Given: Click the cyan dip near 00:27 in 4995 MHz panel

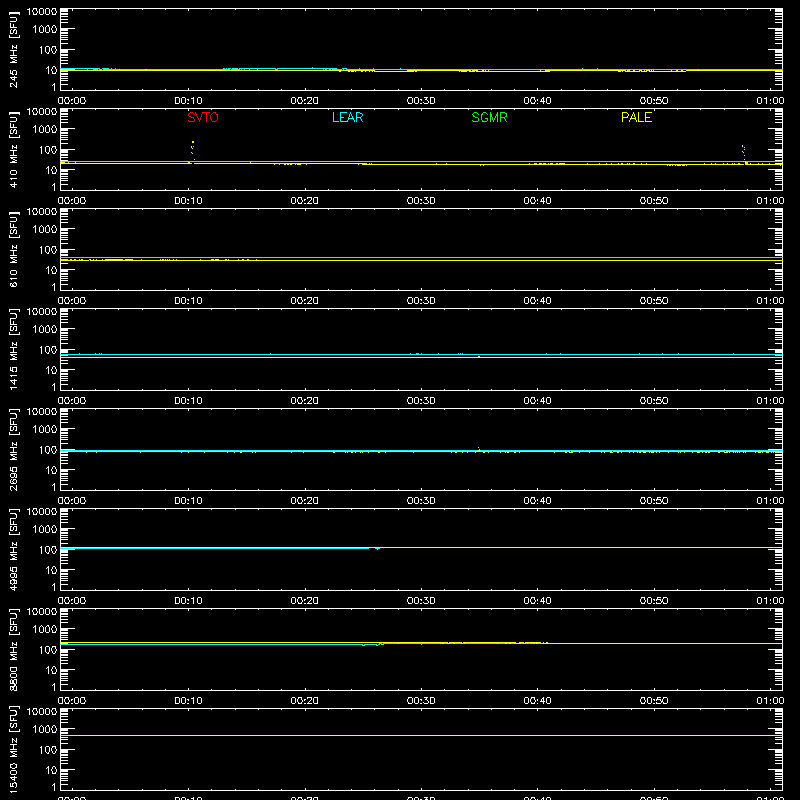Looking at the screenshot, I should click(377, 548).
